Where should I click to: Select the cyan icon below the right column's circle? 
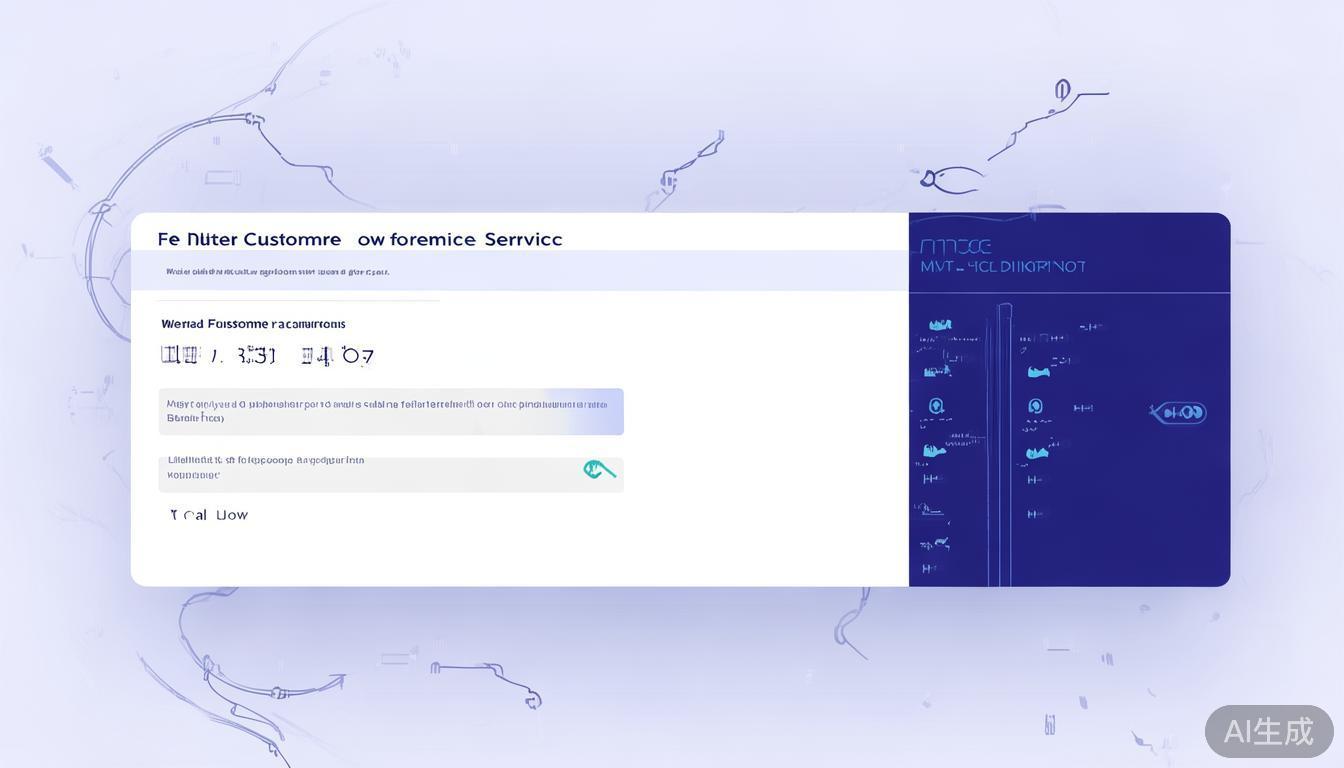pyautogui.click(x=1037, y=454)
